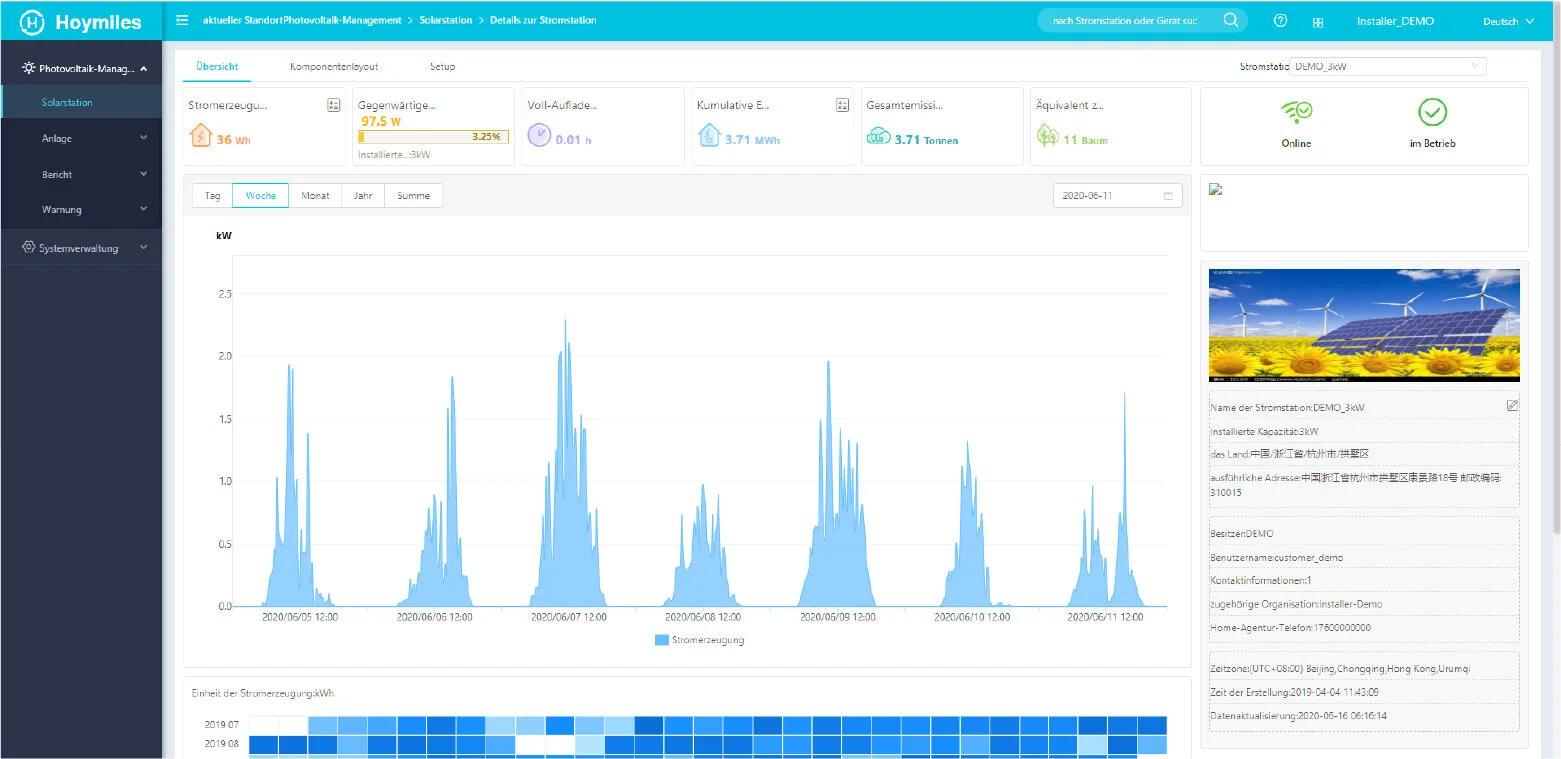The height and width of the screenshot is (759, 1561).
Task: Click the Besitzer:DEMO line
Action: click(1241, 534)
